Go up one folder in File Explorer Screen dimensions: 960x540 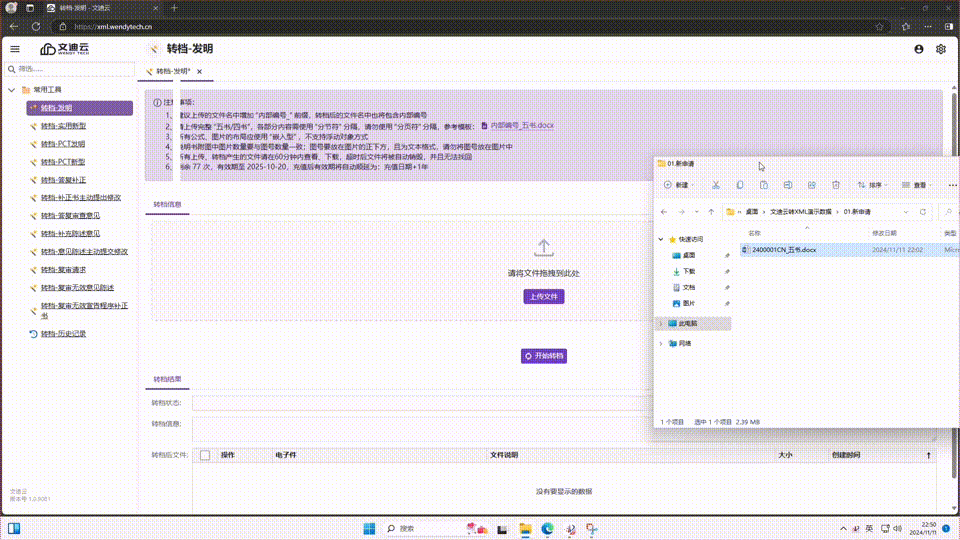point(711,212)
